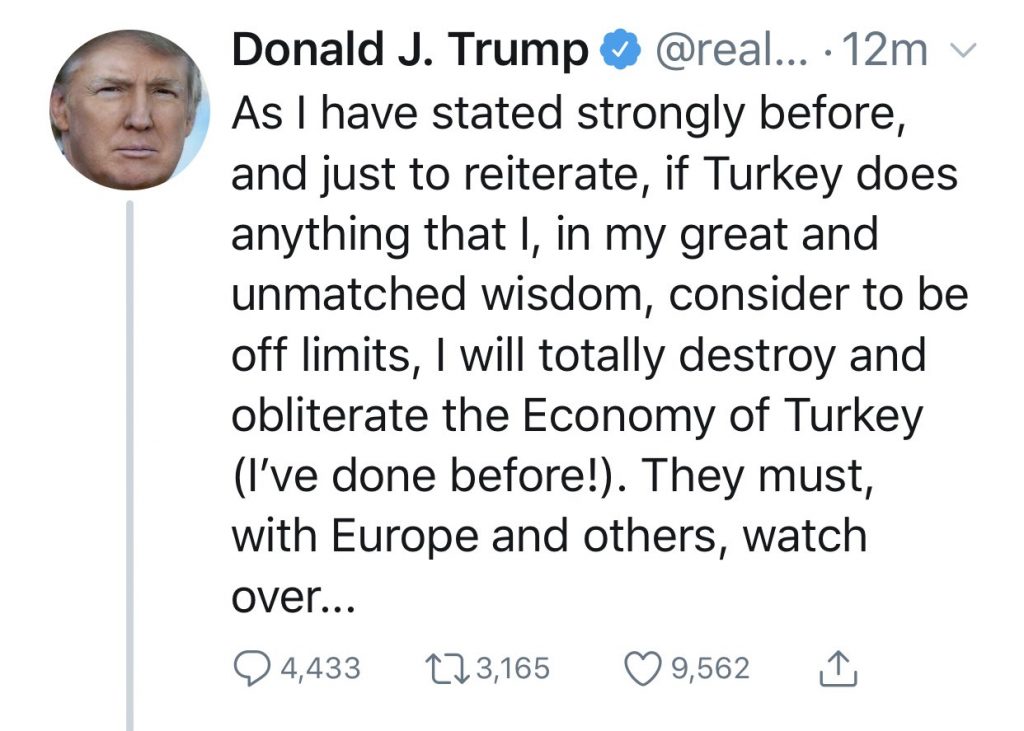Screen dimensions: 1024x731
Task: Open the share tweet arrow icon
Action: coord(838,668)
